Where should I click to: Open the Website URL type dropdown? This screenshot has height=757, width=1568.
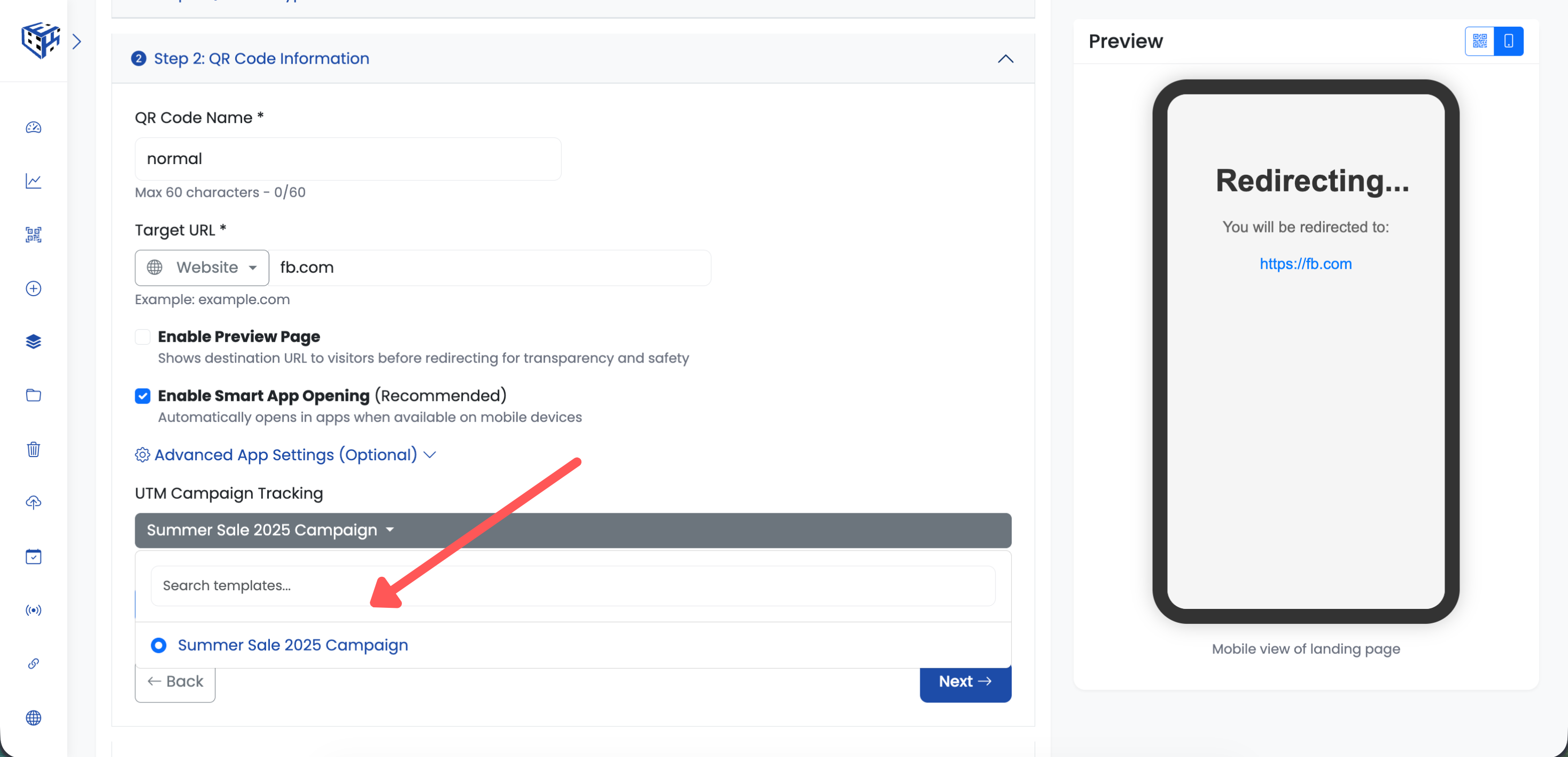point(201,267)
